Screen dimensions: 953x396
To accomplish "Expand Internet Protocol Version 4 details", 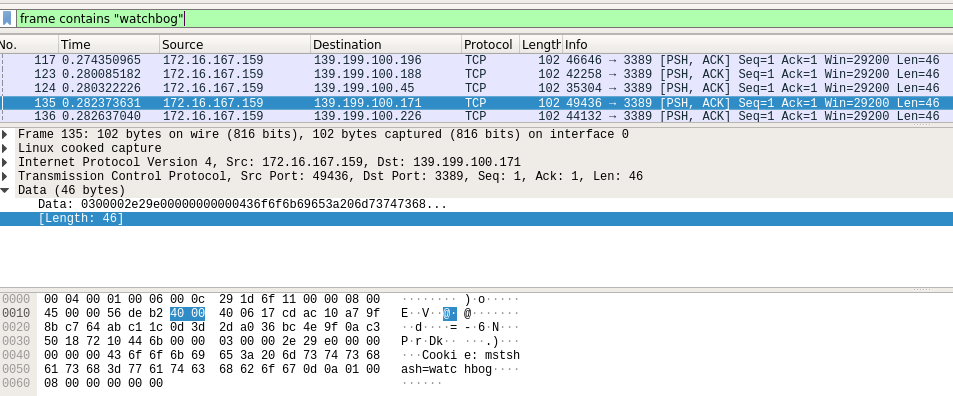I will tap(5, 162).
